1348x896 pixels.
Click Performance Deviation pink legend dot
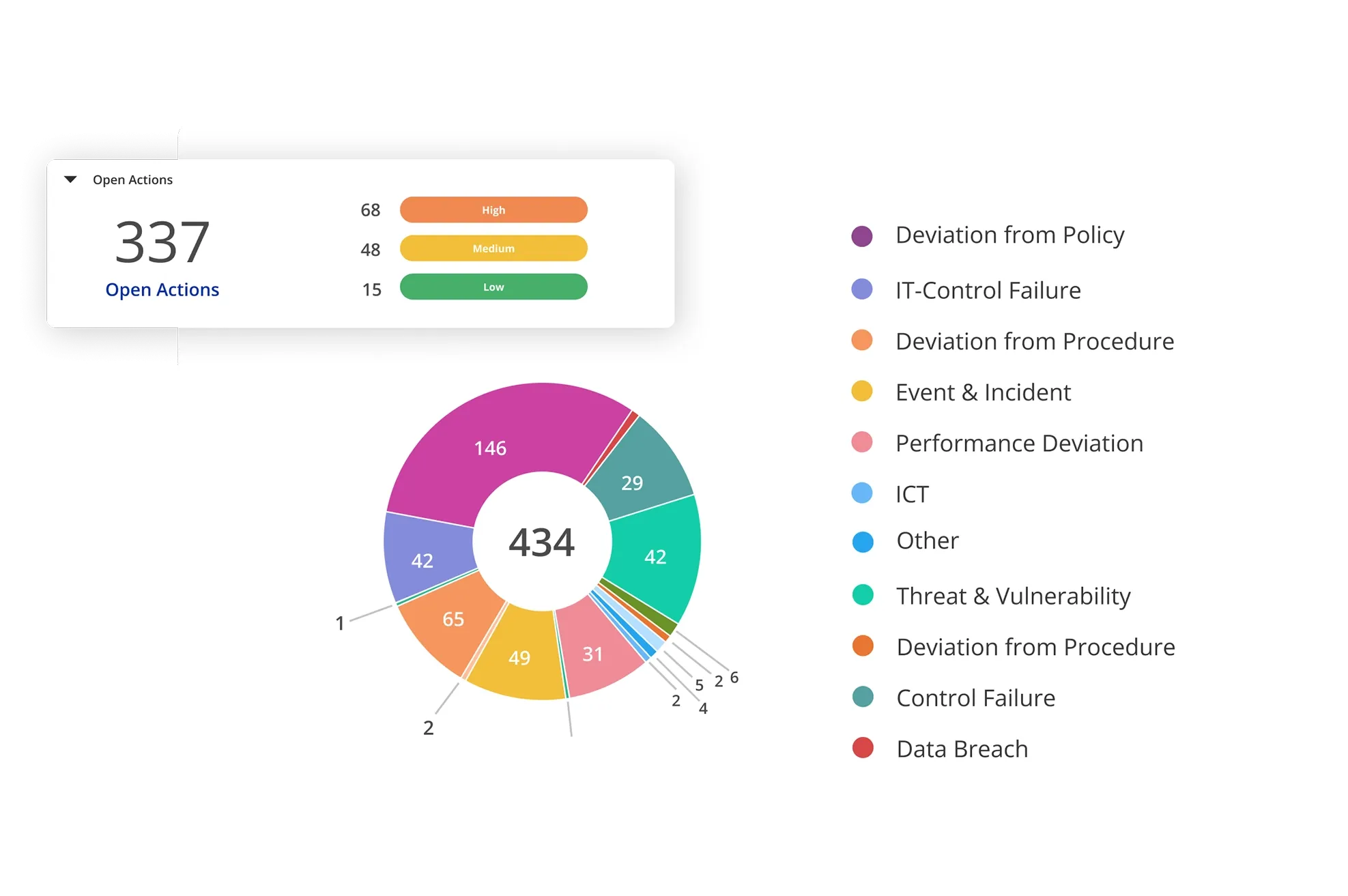[862, 442]
